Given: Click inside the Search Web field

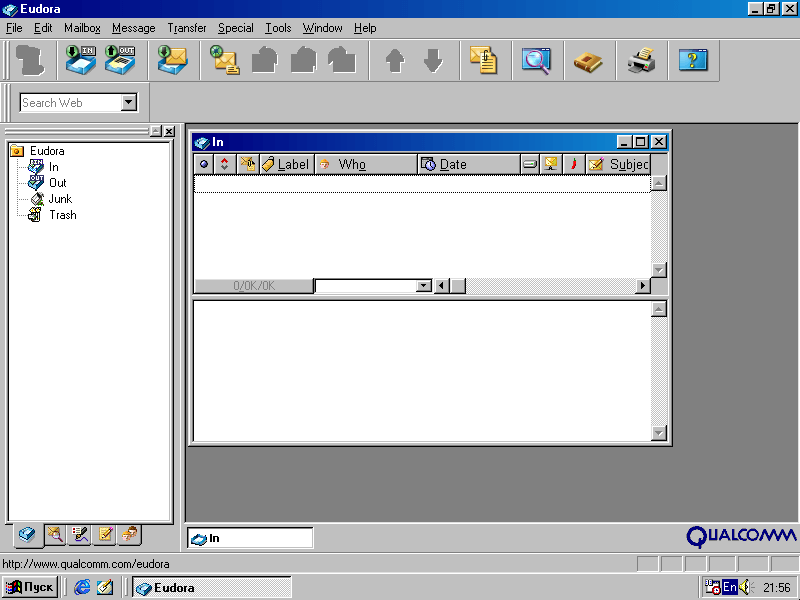Looking at the screenshot, I should pos(71,103).
